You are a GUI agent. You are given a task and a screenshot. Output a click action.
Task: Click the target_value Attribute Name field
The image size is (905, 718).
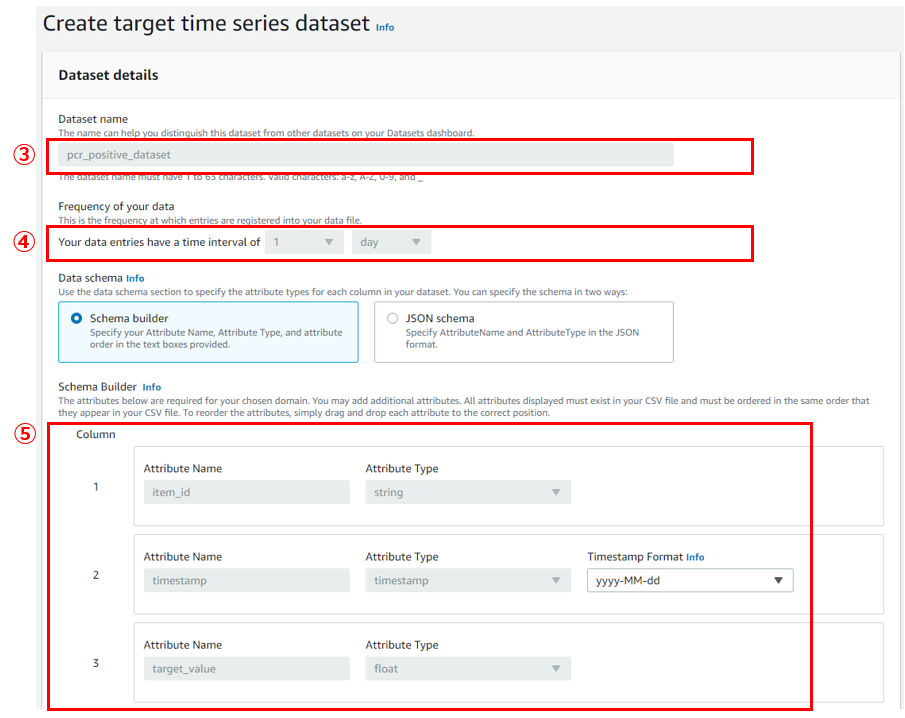246,668
